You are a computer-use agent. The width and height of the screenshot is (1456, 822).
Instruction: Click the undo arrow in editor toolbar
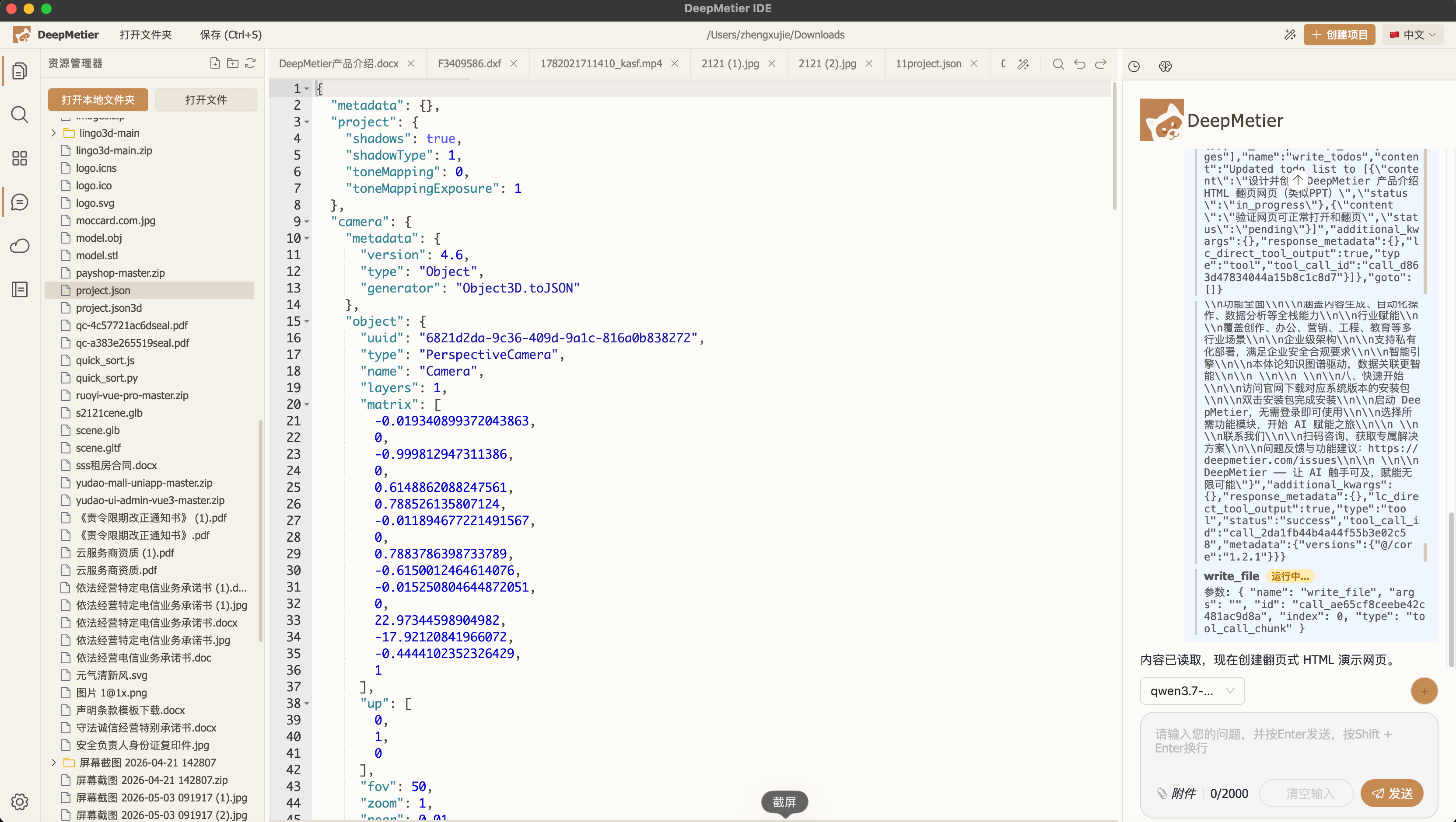[1080, 64]
